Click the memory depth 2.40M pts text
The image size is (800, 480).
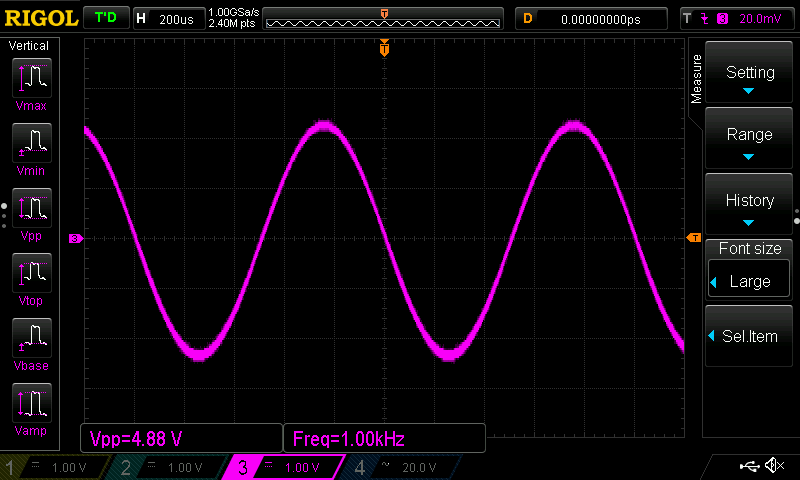coord(232,23)
